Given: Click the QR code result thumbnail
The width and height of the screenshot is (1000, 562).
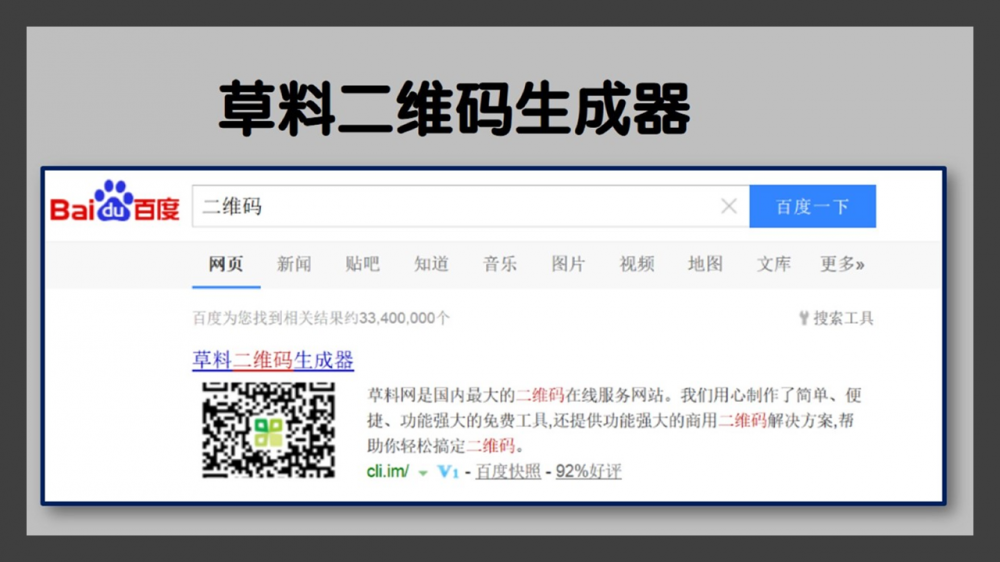Looking at the screenshot, I should pyautogui.click(x=268, y=429).
